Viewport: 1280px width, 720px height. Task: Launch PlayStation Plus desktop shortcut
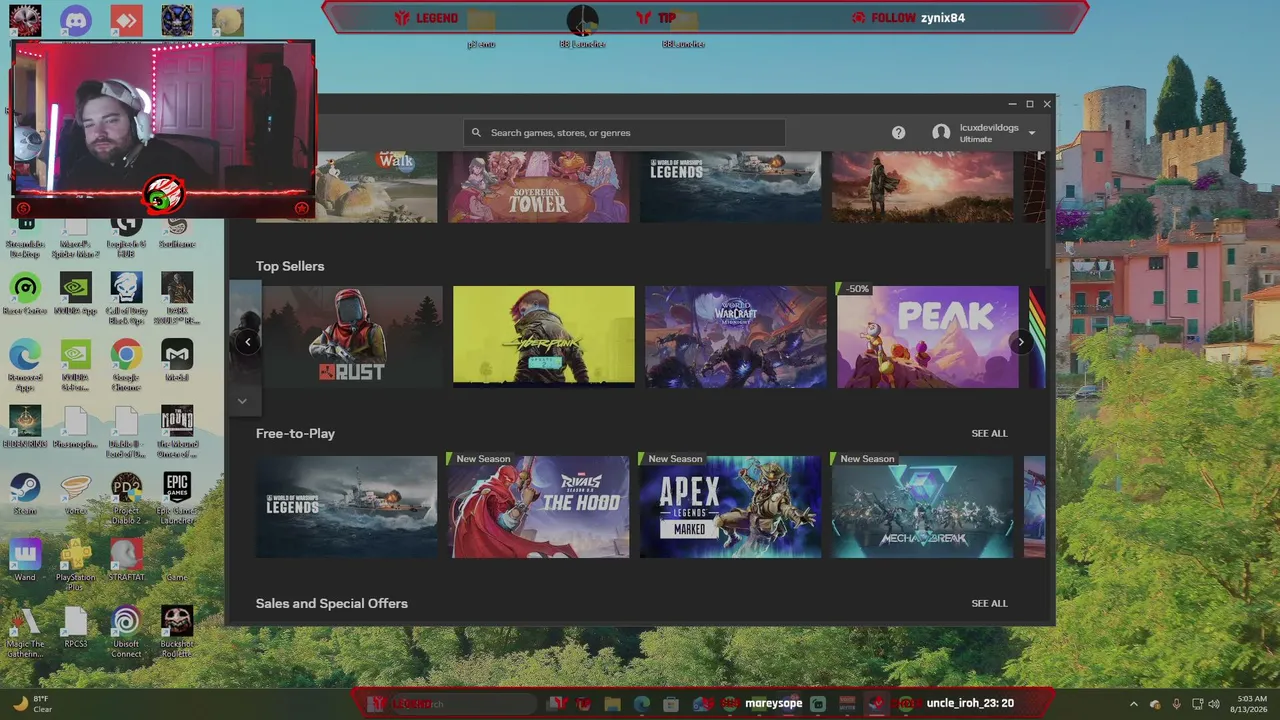[x=76, y=565]
